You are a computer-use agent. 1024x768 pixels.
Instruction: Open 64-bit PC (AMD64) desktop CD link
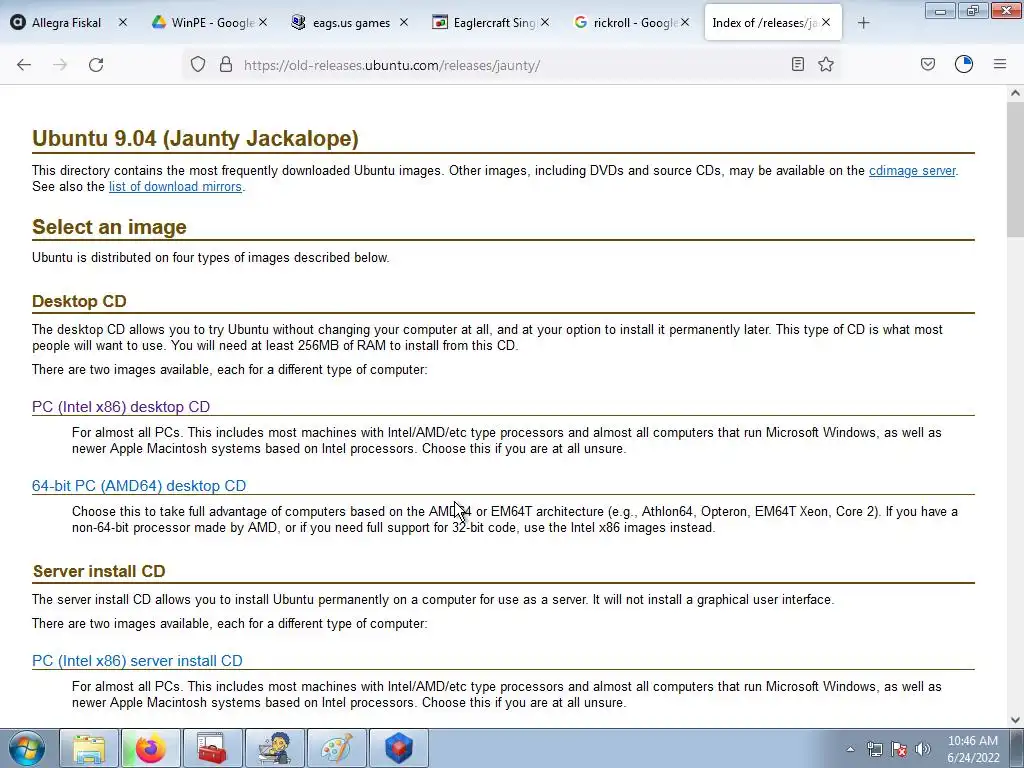[x=139, y=486]
